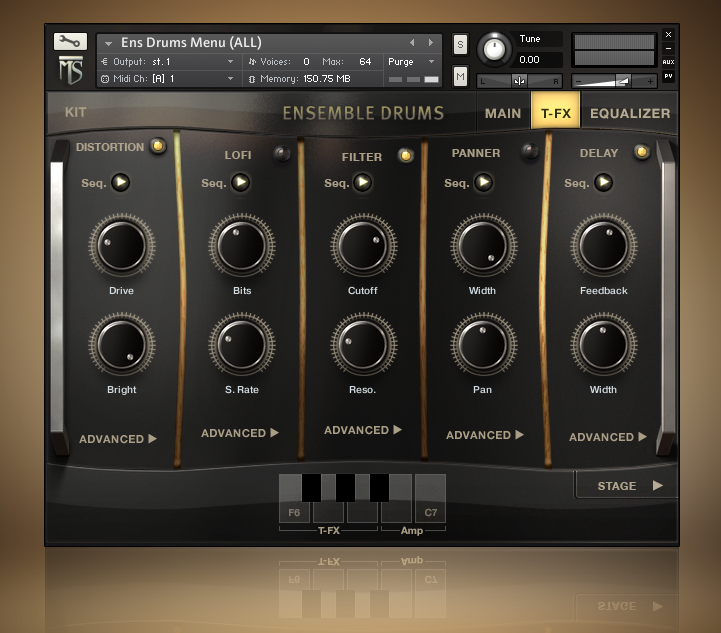Image resolution: width=721 pixels, height=633 pixels.
Task: Click the F6 key on mini keyboard
Action: (293, 512)
